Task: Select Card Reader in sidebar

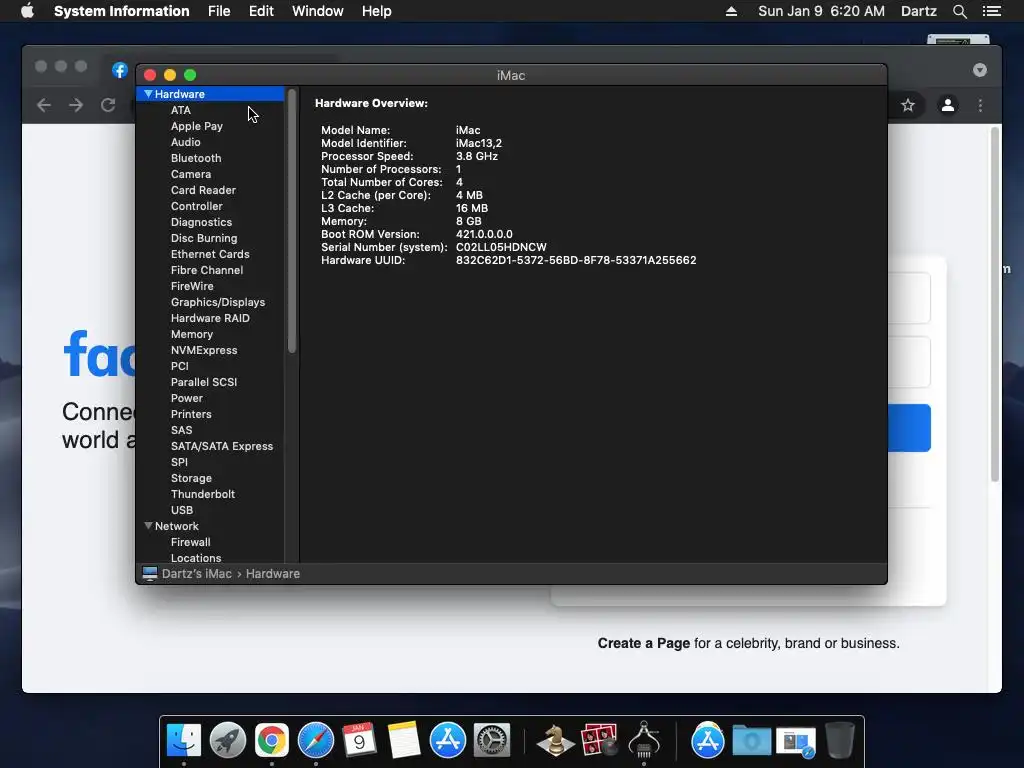Action: click(203, 190)
